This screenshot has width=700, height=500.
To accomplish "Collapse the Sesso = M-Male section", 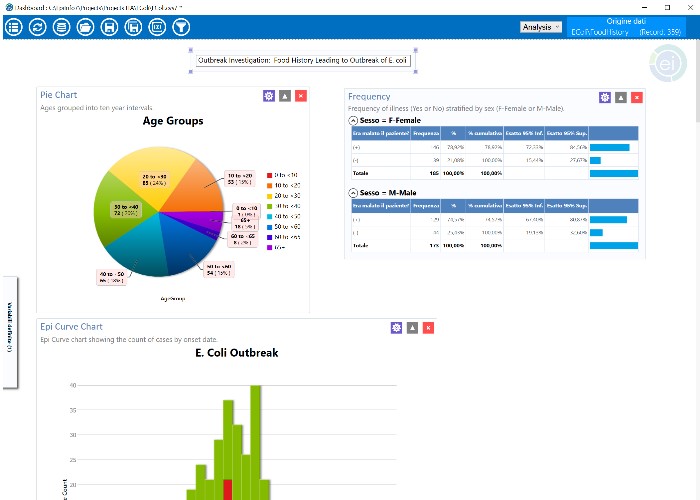I will 353,193.
